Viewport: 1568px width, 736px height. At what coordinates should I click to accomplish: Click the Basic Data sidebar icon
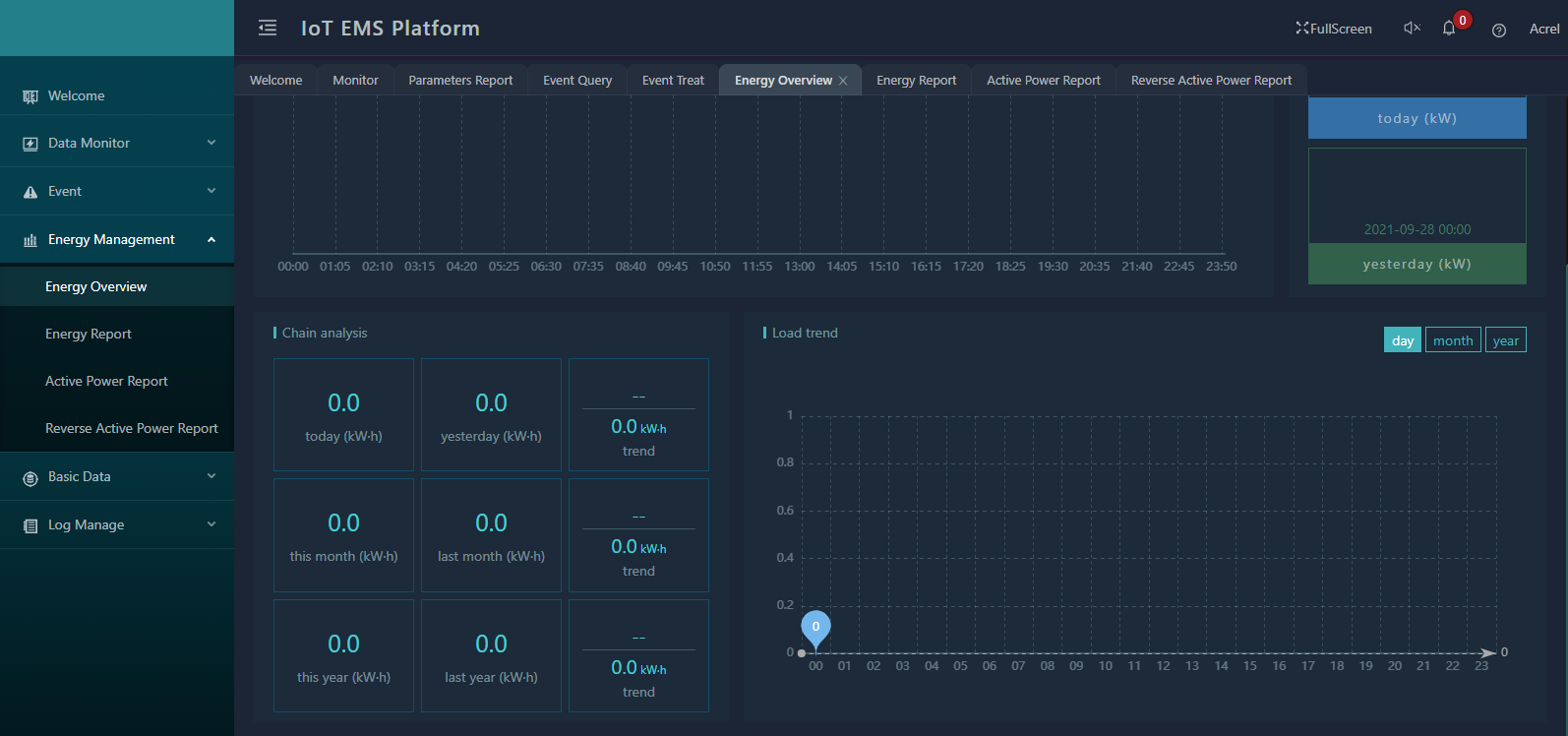[x=30, y=477]
